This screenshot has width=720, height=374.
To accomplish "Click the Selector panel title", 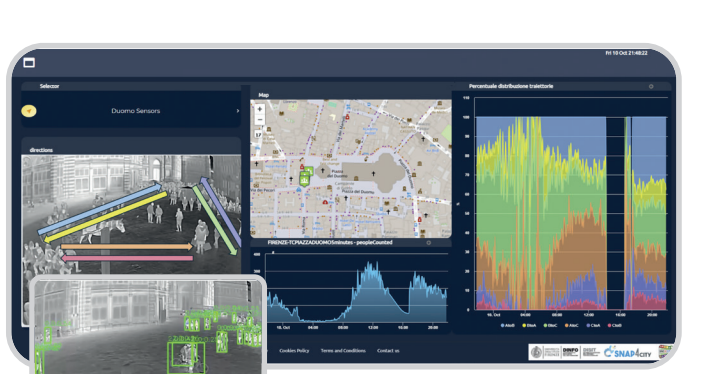I will pyautogui.click(x=49, y=86).
